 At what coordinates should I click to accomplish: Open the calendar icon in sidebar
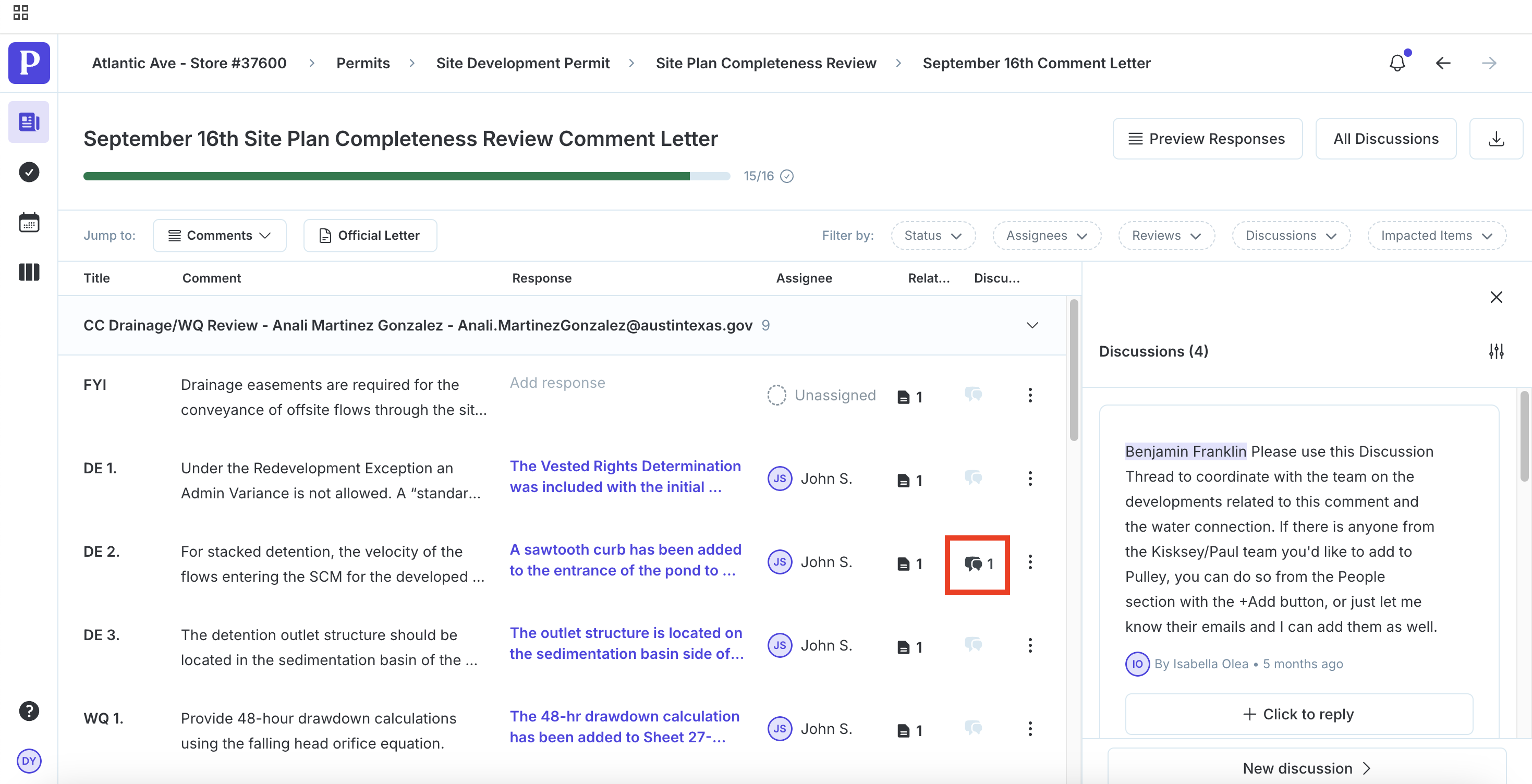pos(29,223)
